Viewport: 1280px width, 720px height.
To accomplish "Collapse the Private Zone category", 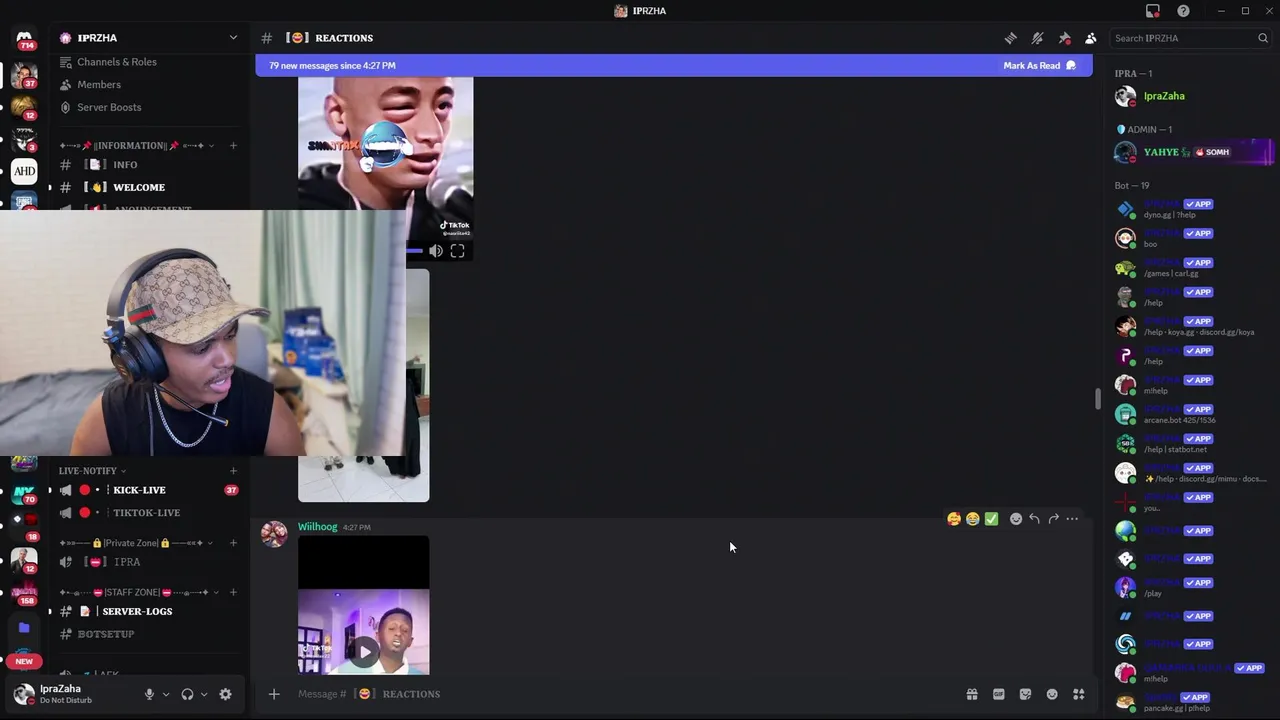I will point(135,543).
